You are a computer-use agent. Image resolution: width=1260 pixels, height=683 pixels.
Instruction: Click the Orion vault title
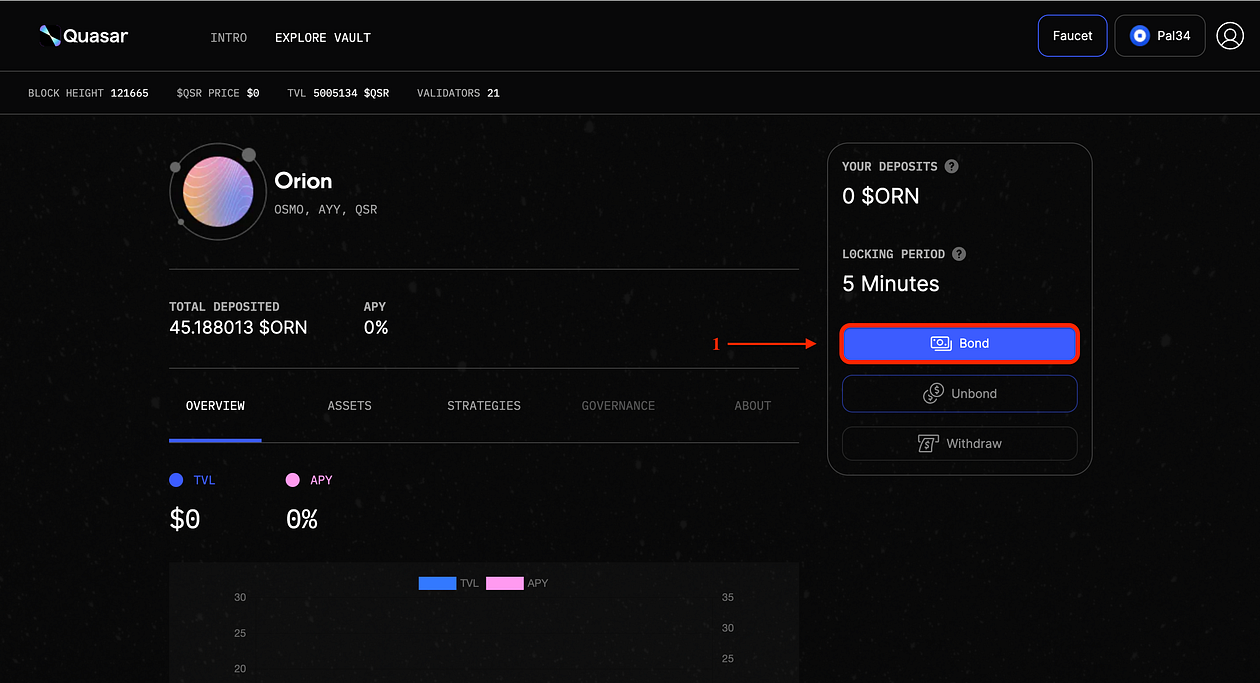[x=303, y=181]
